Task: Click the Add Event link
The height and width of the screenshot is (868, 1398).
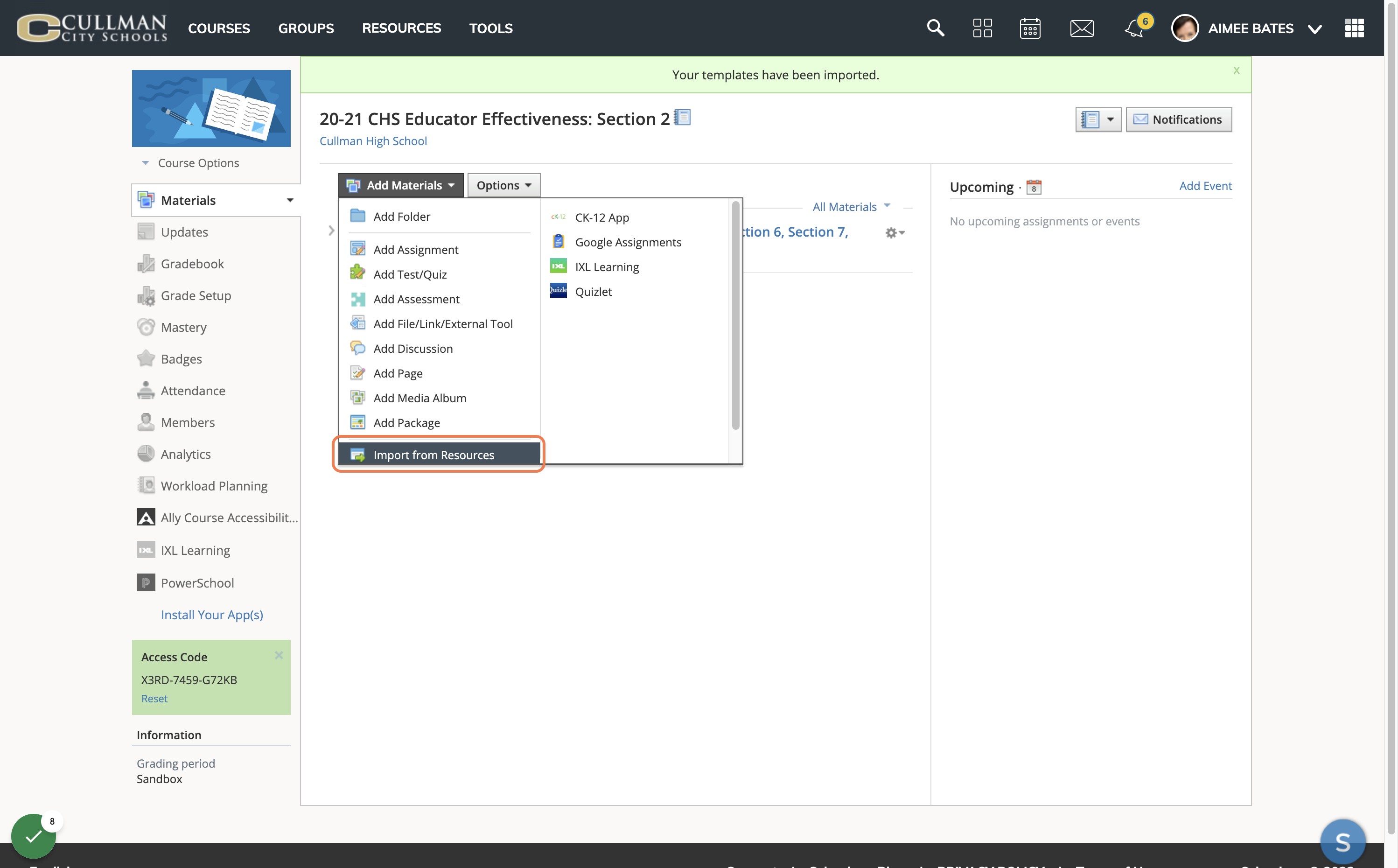Action: click(x=1205, y=185)
